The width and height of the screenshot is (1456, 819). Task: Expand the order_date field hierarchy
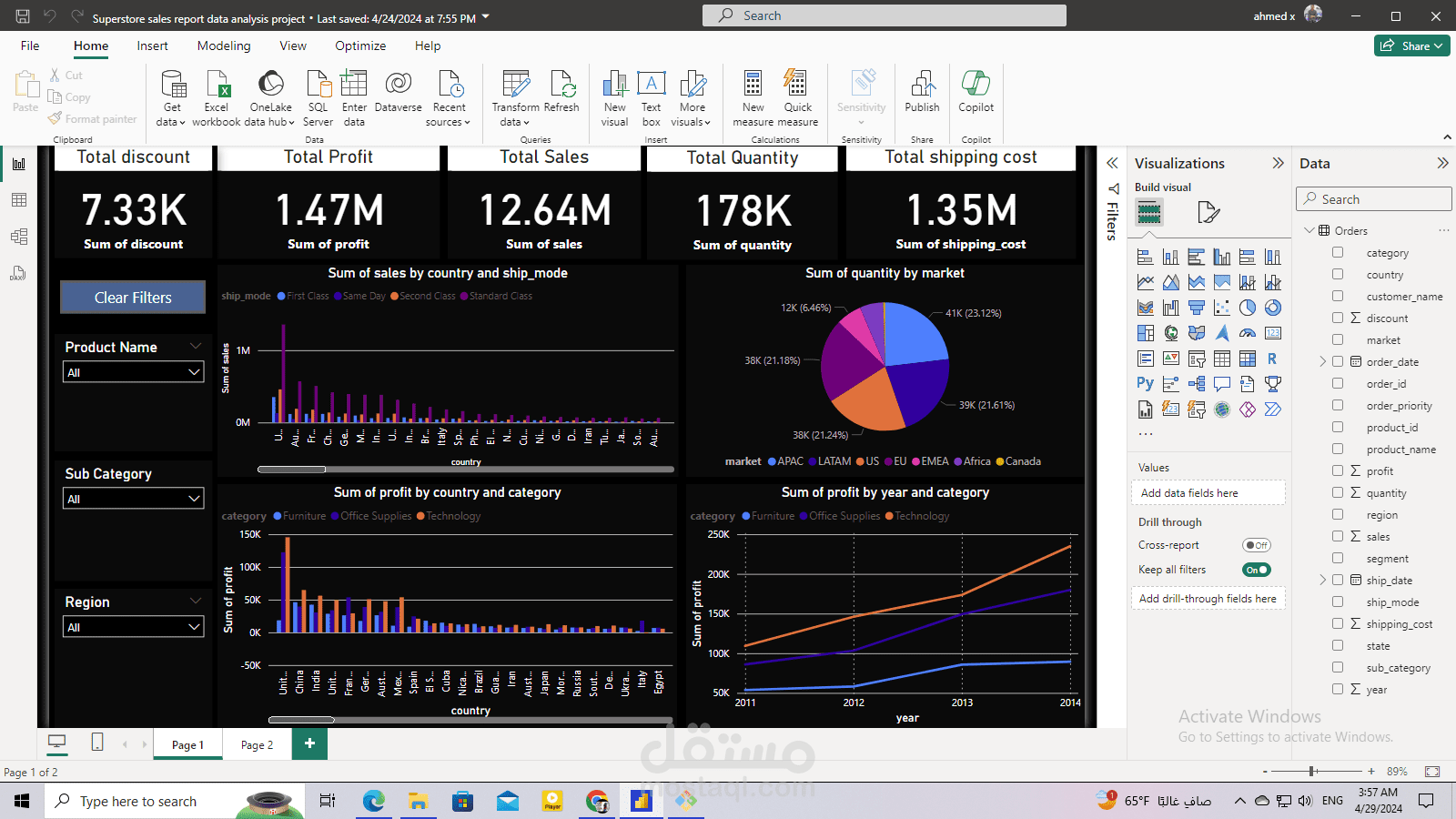click(1321, 361)
